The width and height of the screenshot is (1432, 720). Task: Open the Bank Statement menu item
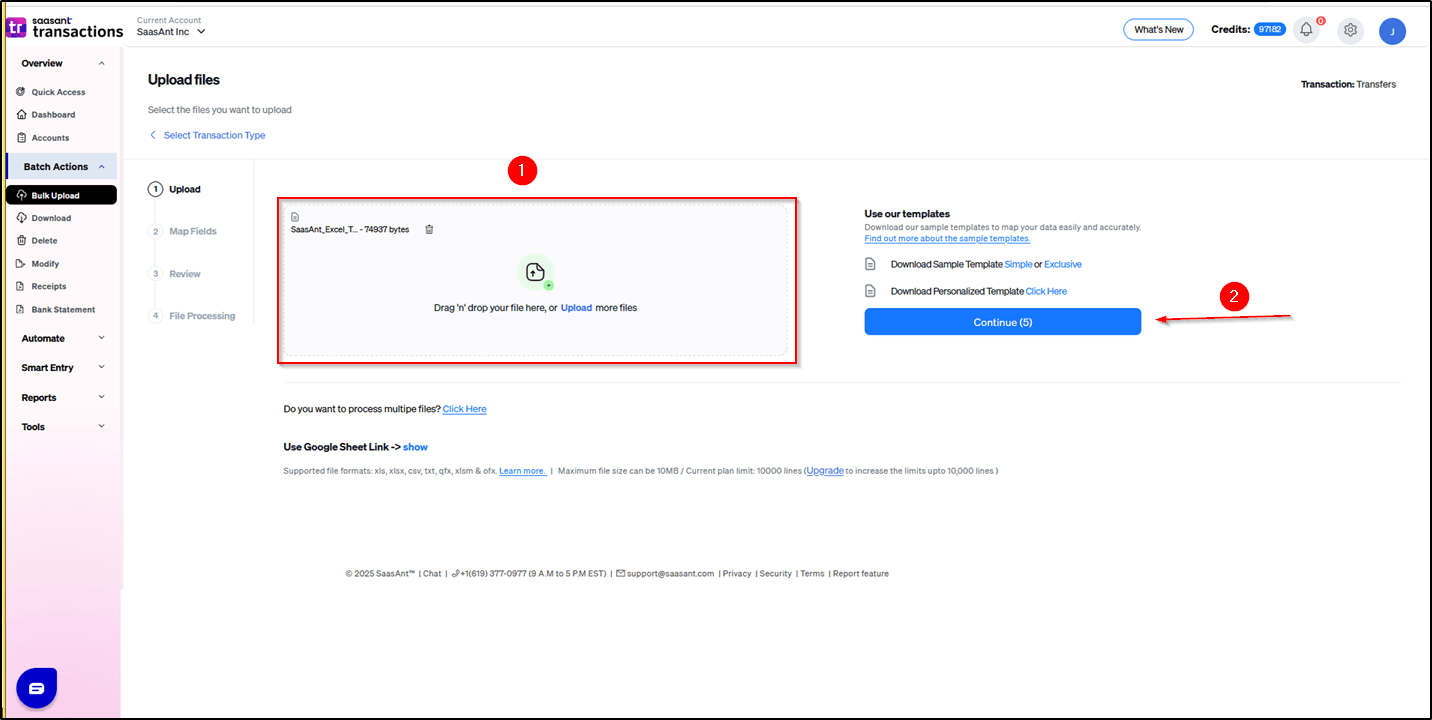pyautogui.click(x=63, y=310)
